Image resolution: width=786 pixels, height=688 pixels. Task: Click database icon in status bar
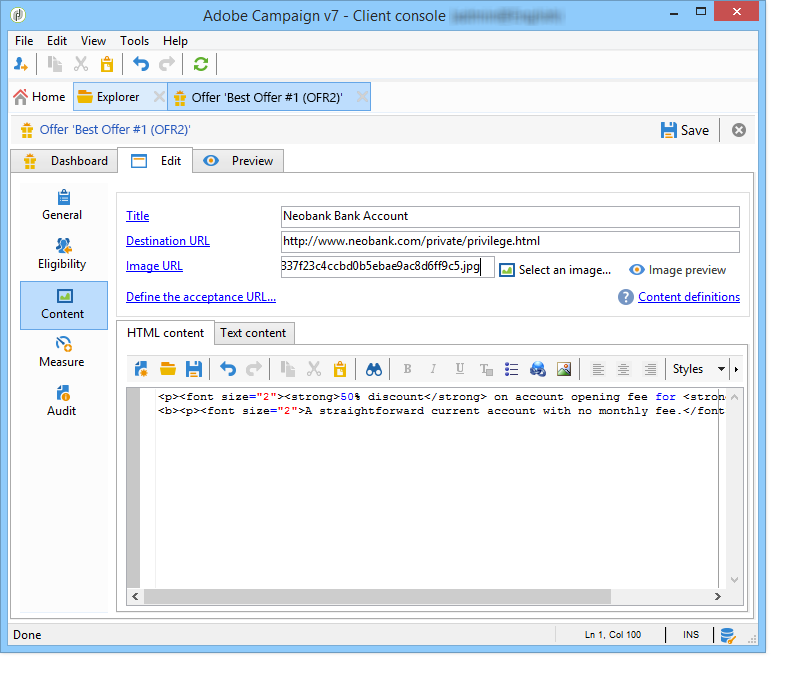tap(727, 635)
